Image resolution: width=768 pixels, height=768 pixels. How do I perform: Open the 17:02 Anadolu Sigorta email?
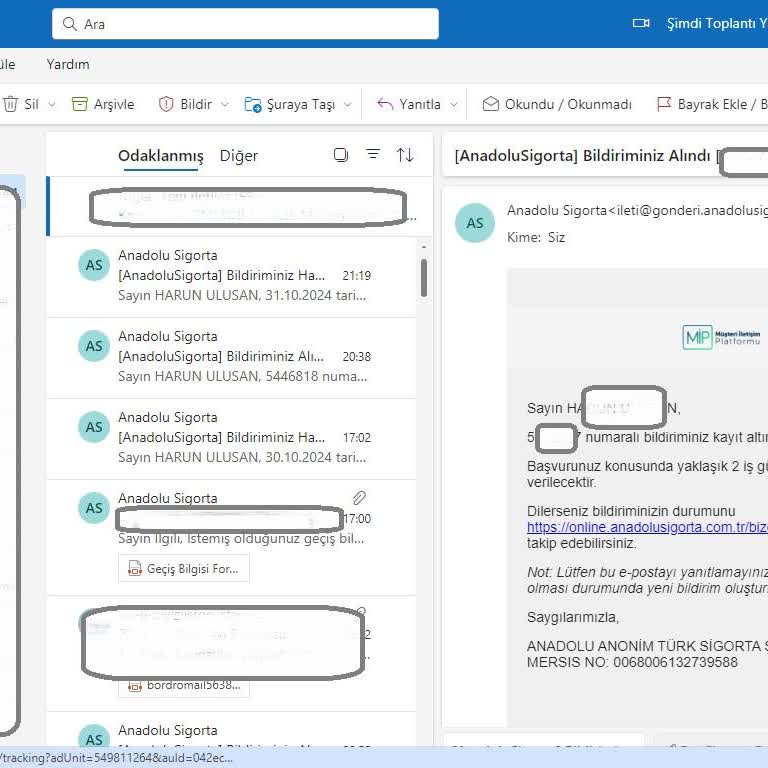click(x=231, y=438)
